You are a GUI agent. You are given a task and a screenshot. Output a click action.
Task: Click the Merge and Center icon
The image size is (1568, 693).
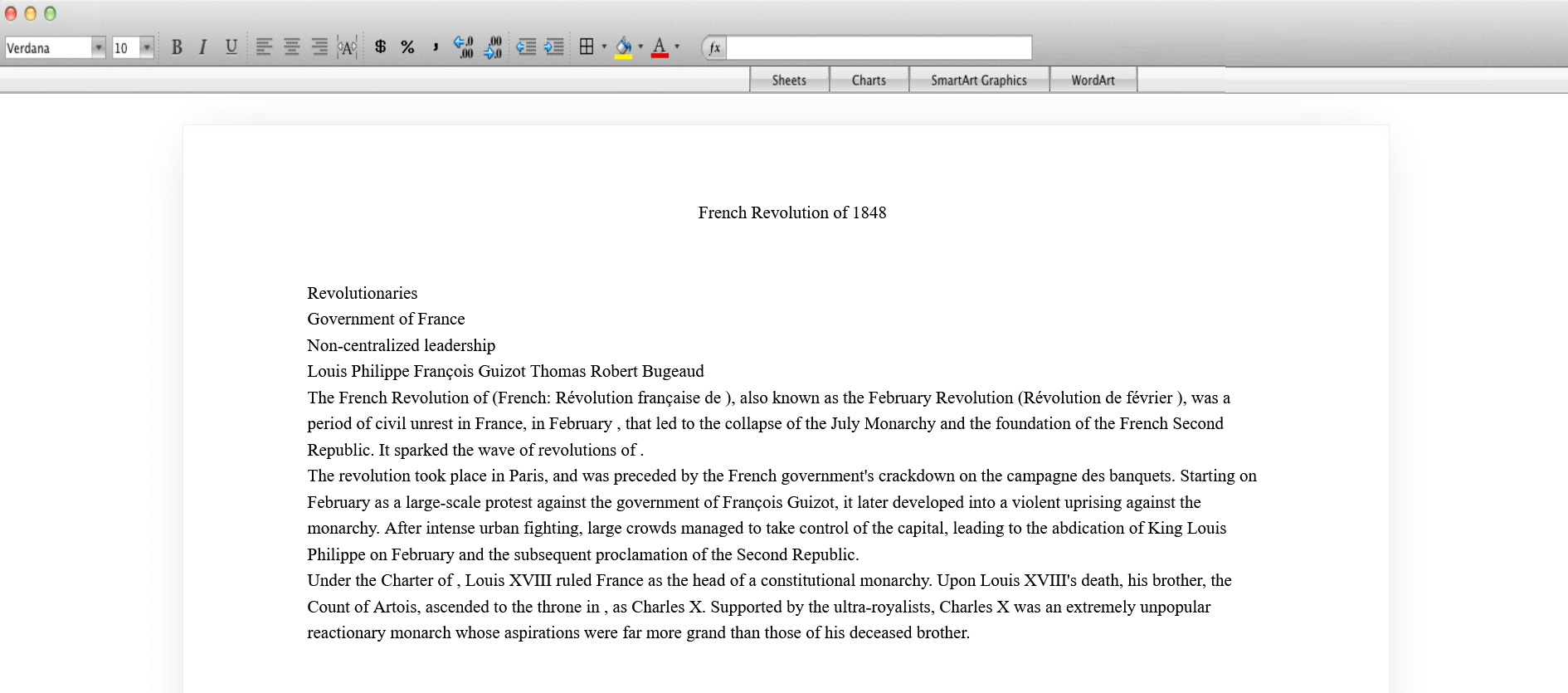pos(347,47)
